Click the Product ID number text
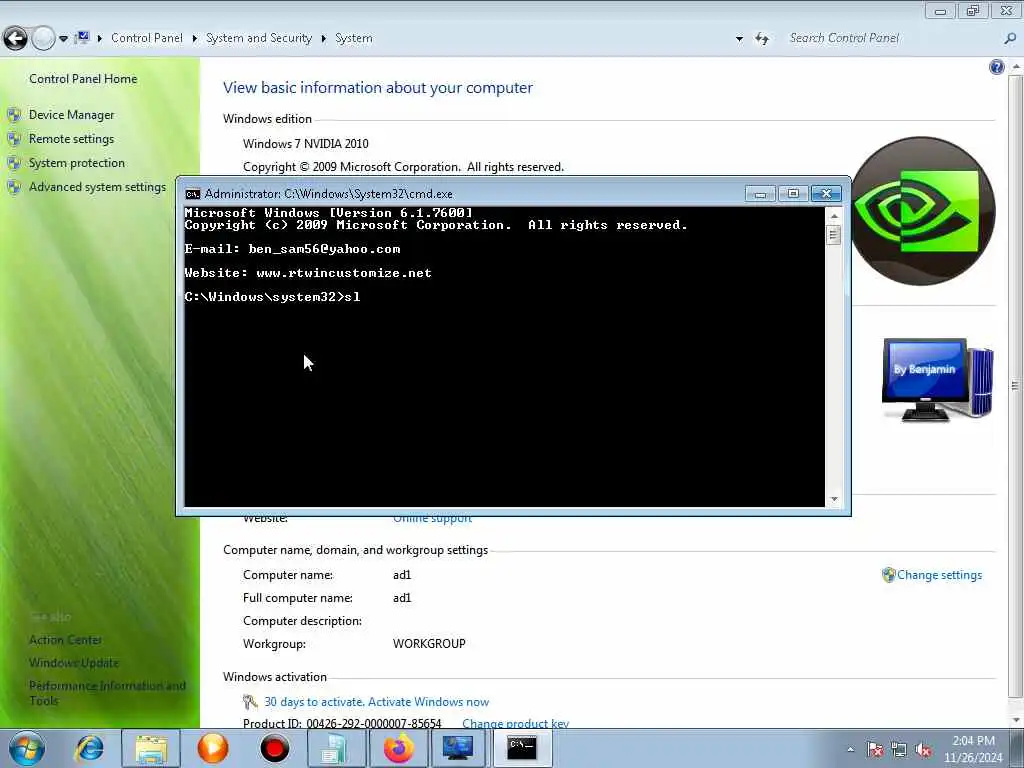The image size is (1024, 768). (x=374, y=724)
